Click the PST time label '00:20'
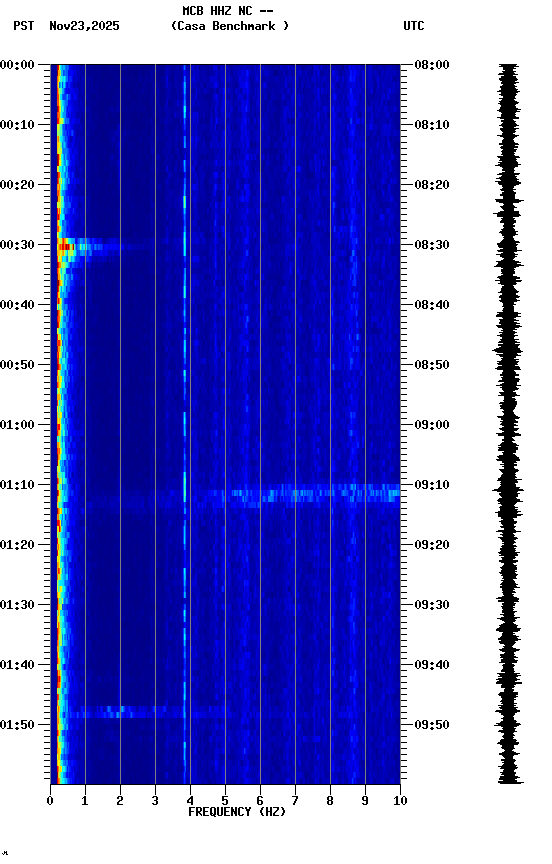Image resolution: width=552 pixels, height=864 pixels. coord(17,185)
